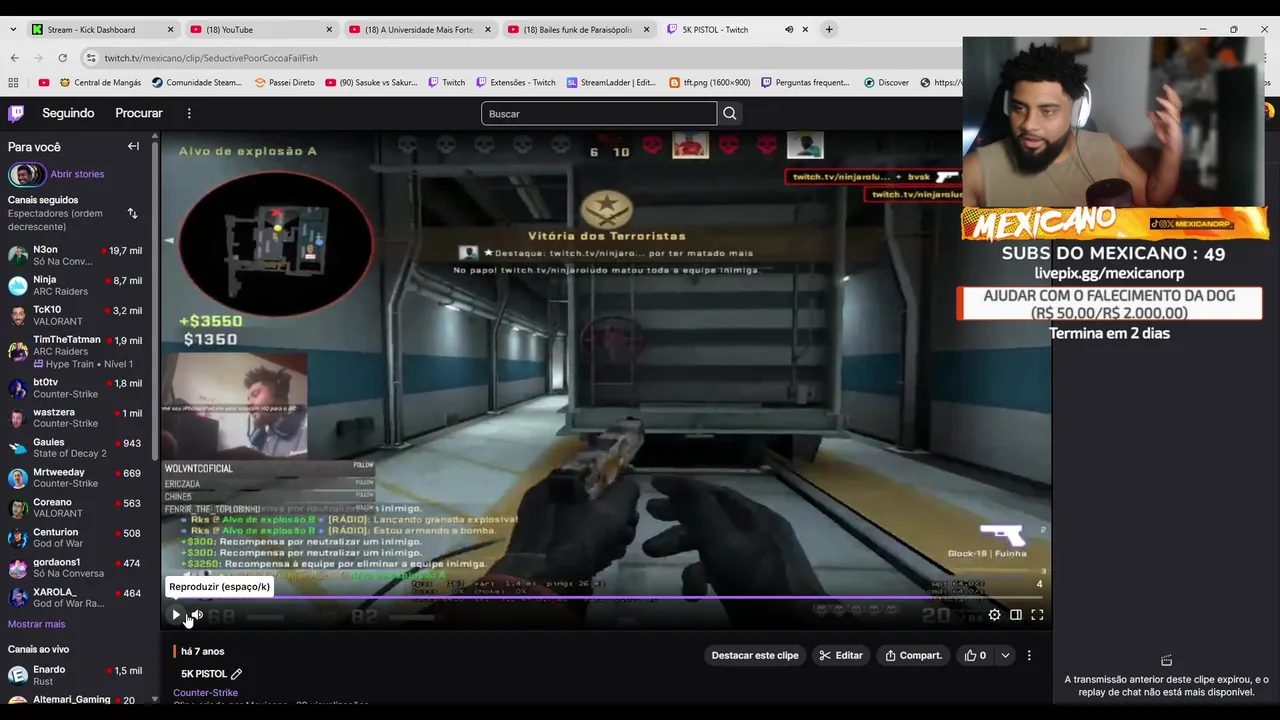Click the search magnifier button
The height and width of the screenshot is (720, 1280).
pyautogui.click(x=730, y=114)
